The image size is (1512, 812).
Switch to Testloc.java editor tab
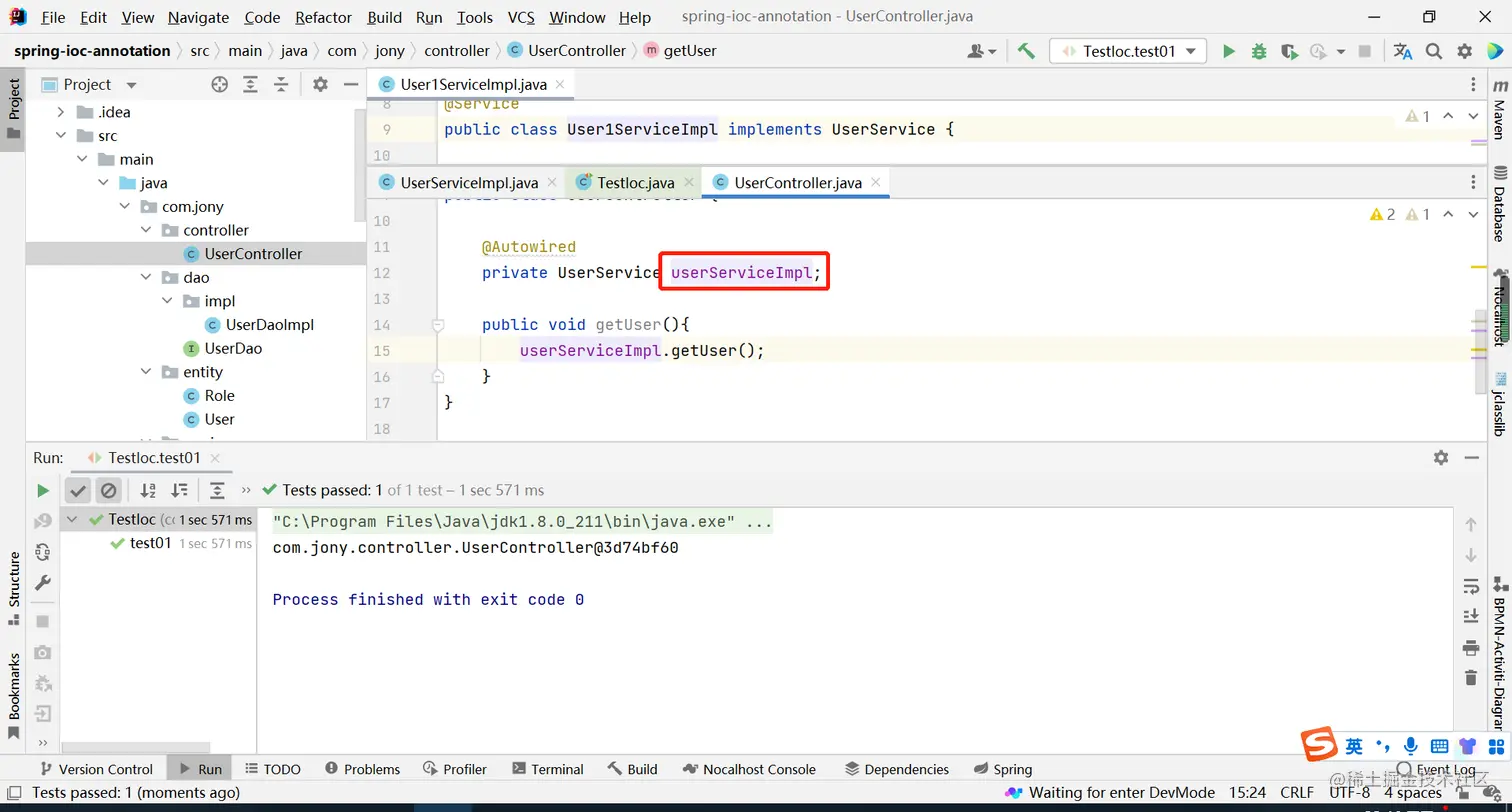tap(635, 183)
